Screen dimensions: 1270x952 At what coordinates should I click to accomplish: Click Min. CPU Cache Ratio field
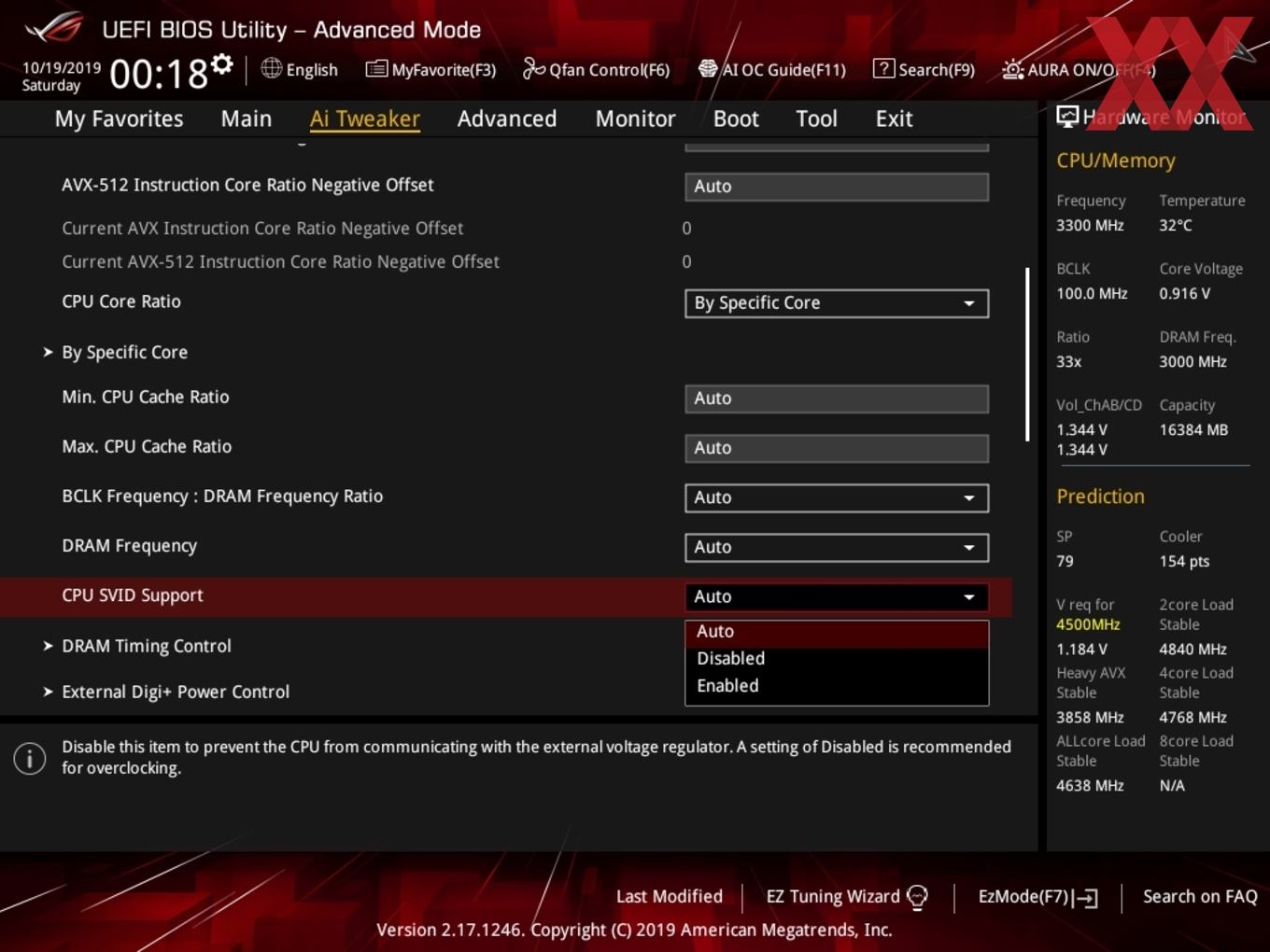coord(837,399)
